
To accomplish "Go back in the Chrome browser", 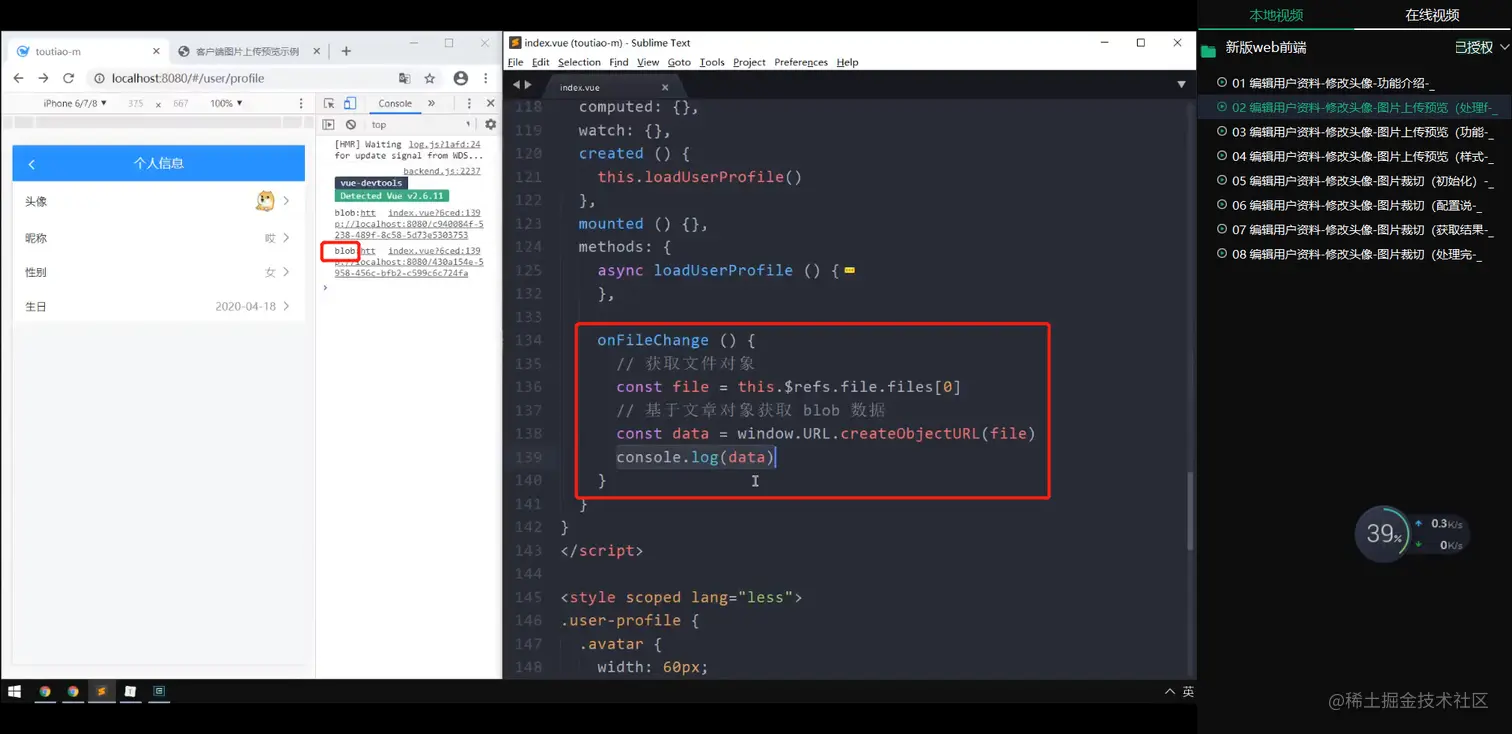I will click(x=19, y=78).
